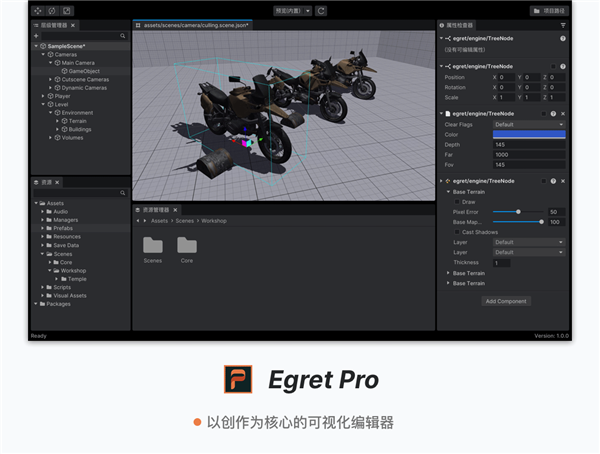Click help icon on TreeNode with 没有可编辑属性
The width and height of the screenshot is (600, 454).
(563, 38)
